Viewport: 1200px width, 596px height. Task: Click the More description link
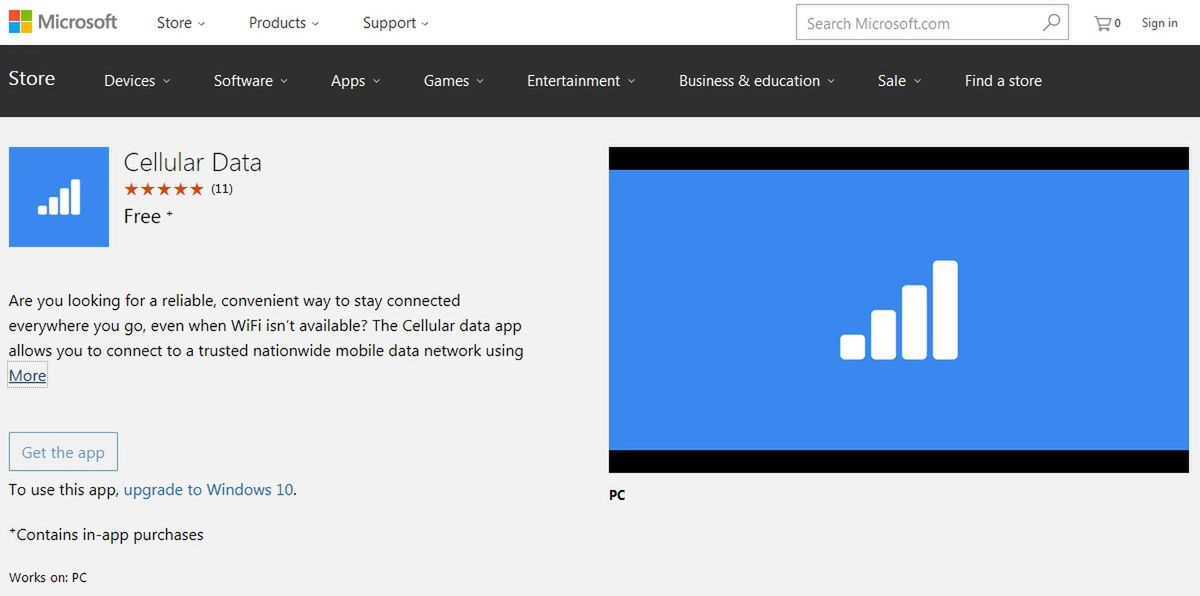pyautogui.click(x=27, y=376)
